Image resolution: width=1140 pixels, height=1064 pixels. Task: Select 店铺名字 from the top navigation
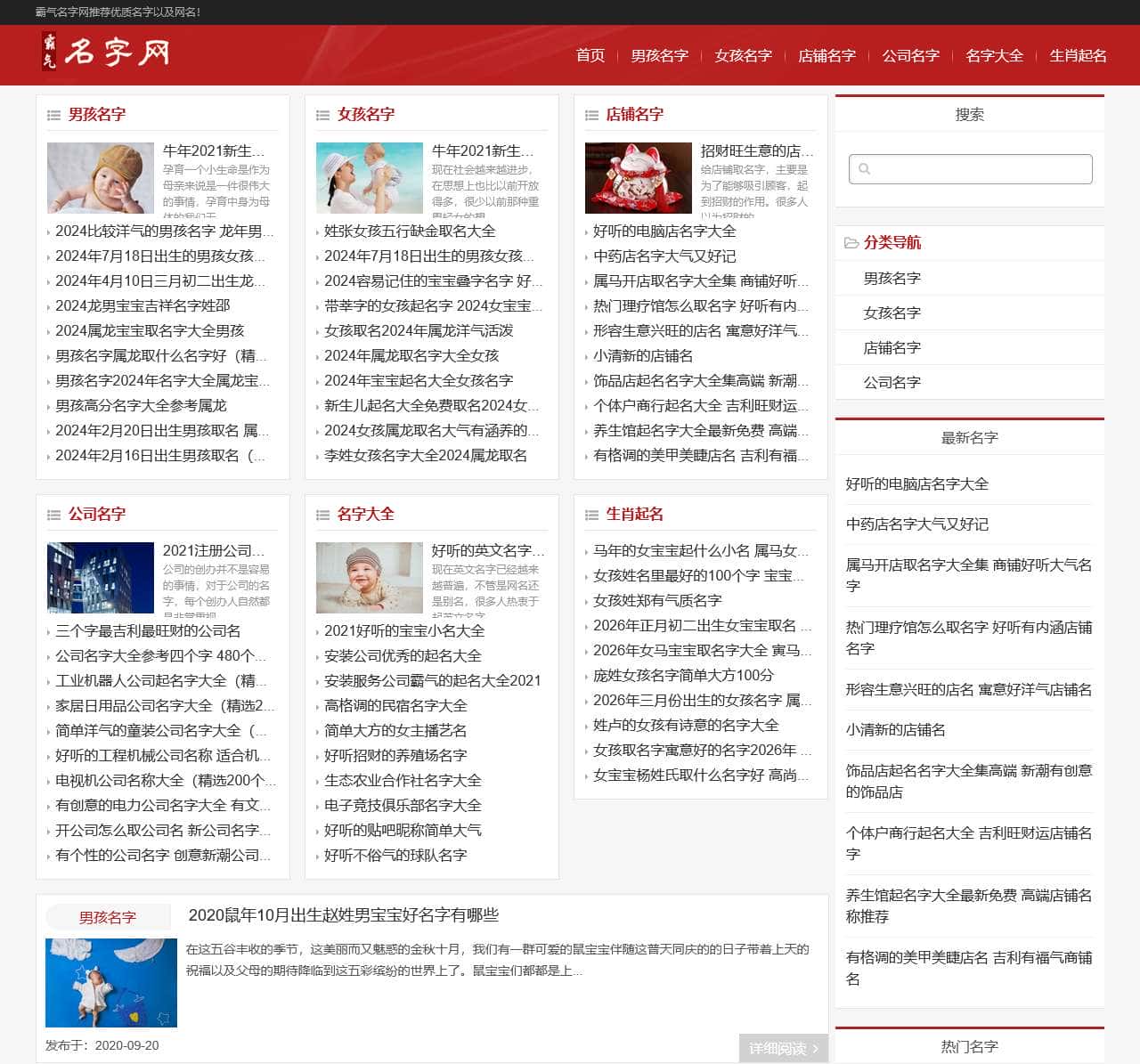pos(826,55)
